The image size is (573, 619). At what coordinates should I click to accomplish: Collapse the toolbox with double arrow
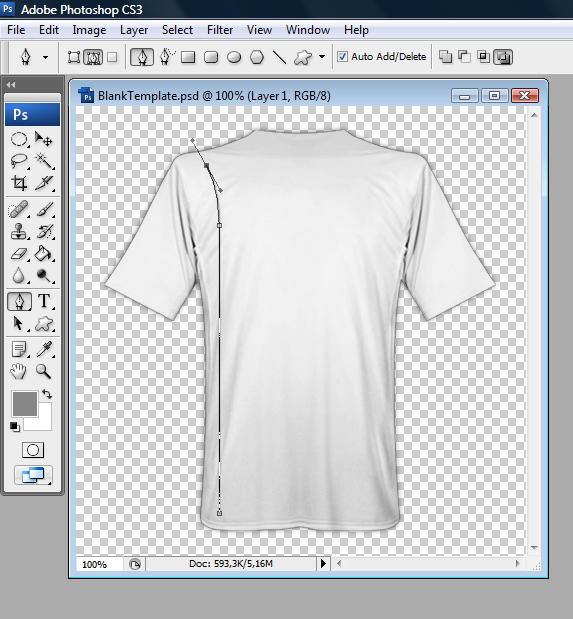(x=11, y=84)
